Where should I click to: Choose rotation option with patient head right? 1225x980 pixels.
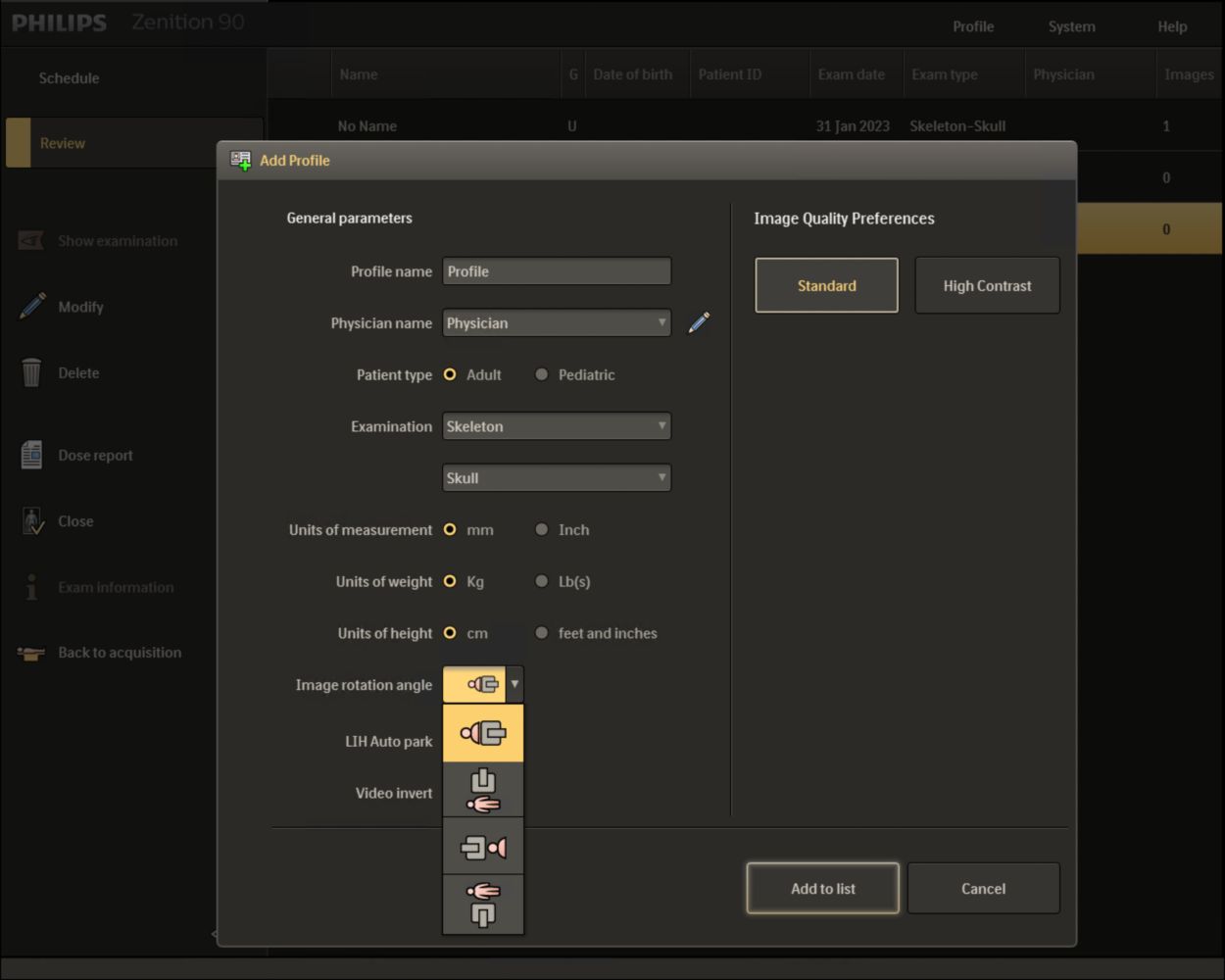[x=483, y=847]
